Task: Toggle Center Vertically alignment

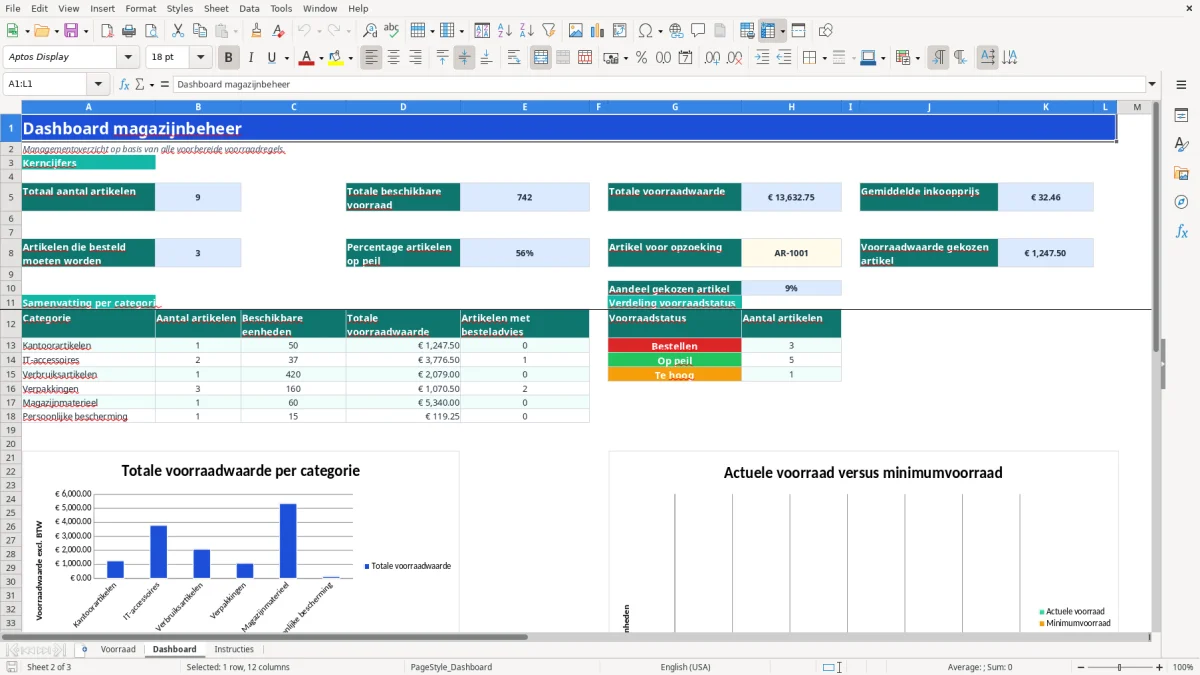Action: pos(464,57)
